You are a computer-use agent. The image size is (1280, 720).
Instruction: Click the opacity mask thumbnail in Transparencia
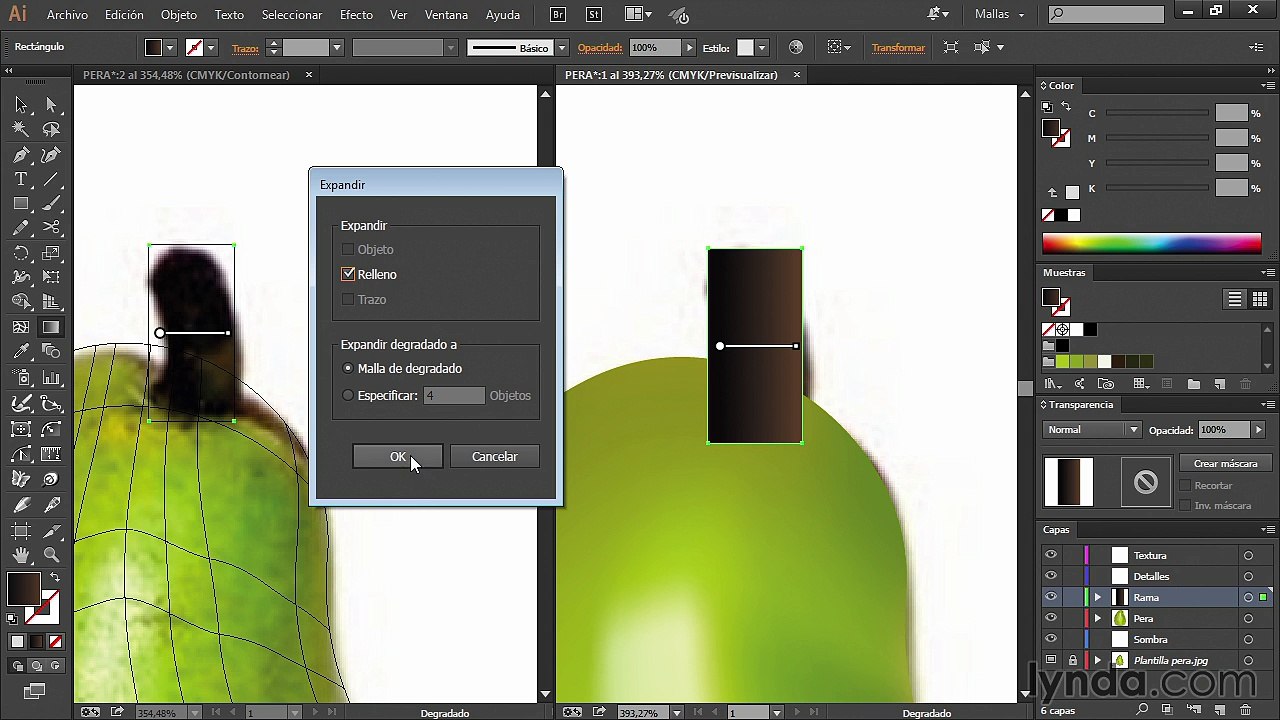tap(1146, 482)
